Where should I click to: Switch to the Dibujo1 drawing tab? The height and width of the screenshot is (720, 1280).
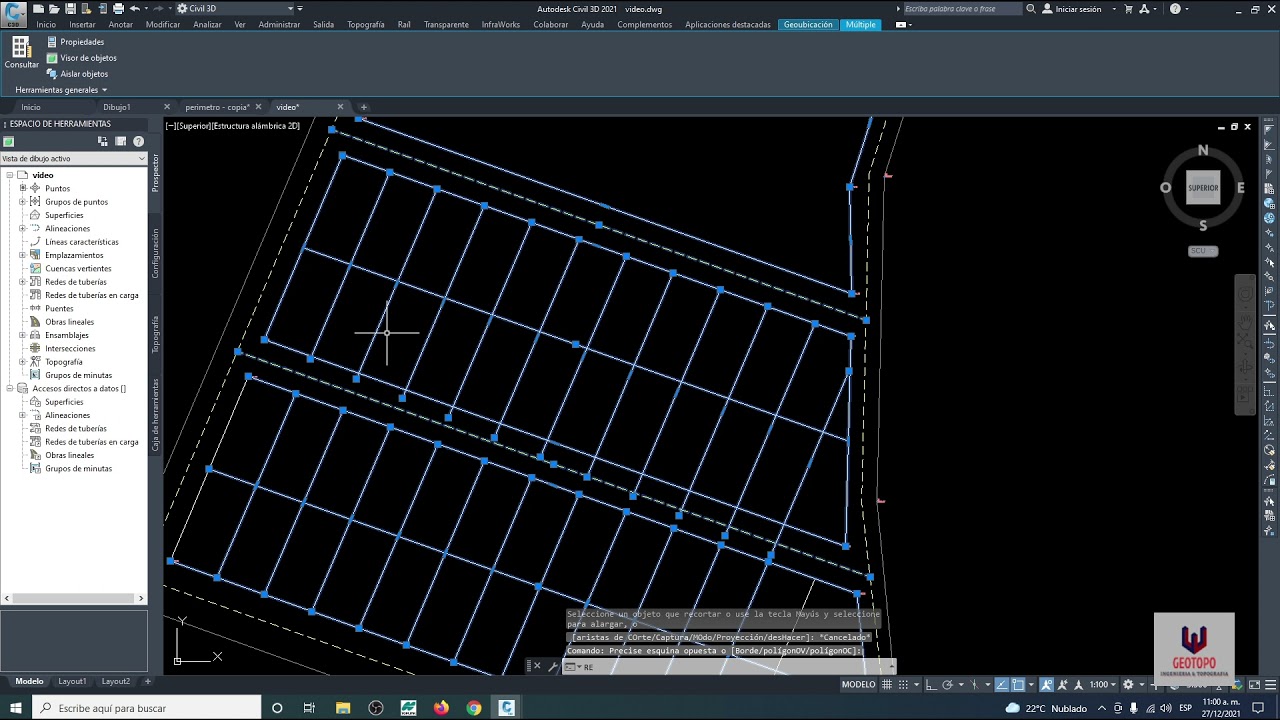pyautogui.click(x=117, y=107)
